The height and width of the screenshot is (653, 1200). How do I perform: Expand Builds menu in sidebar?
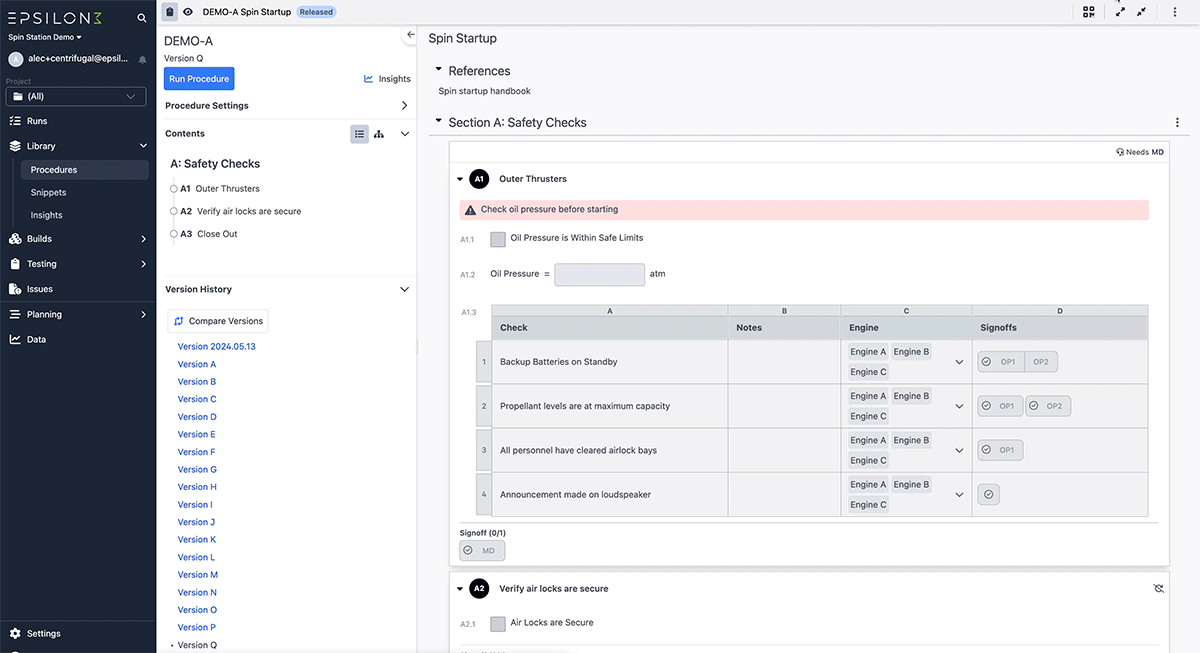coord(78,239)
